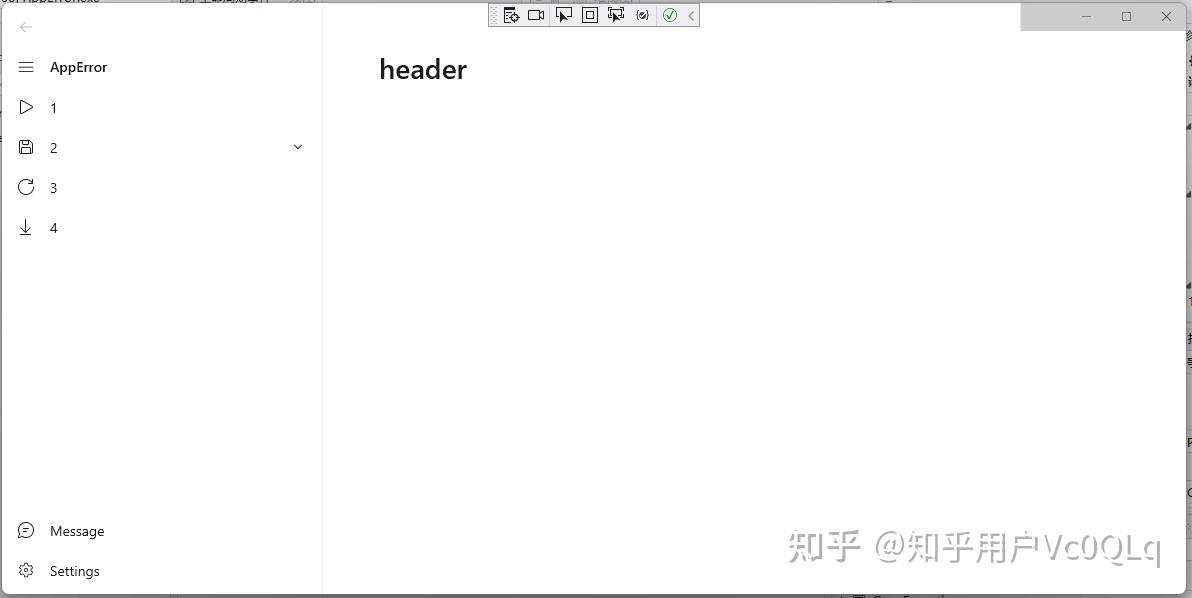Click the Settings gear icon

25,570
